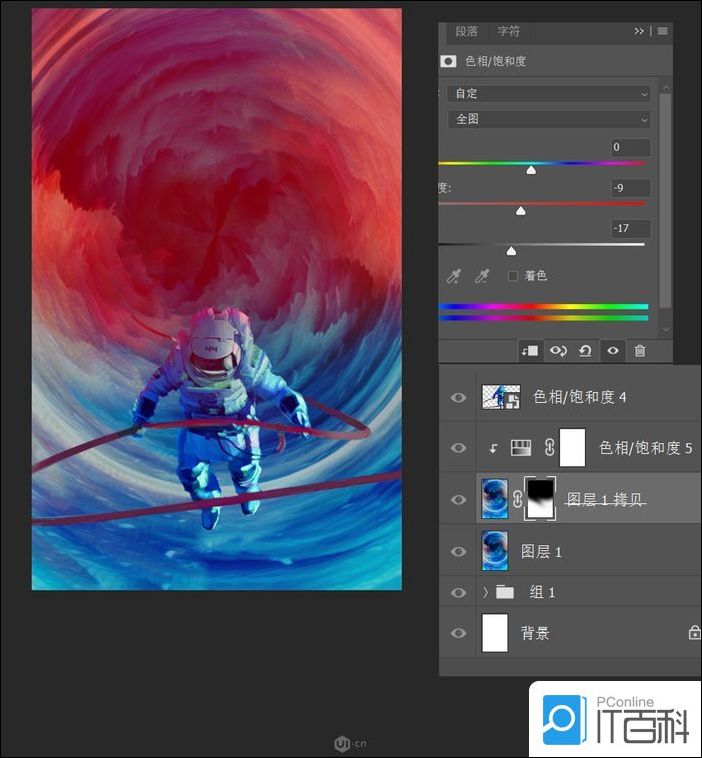Click adjustment icon of 色相/饱和度 5 layer
702x758 pixels.
click(x=521, y=448)
